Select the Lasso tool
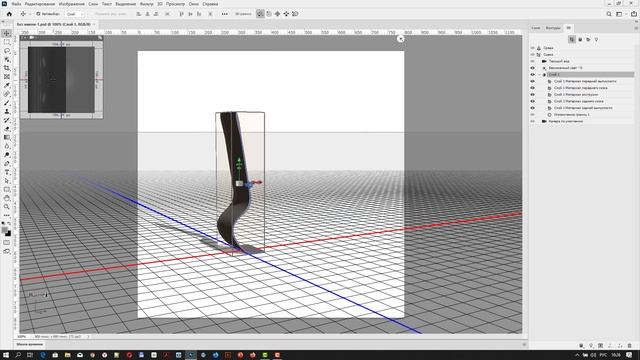 pyautogui.click(x=7, y=51)
